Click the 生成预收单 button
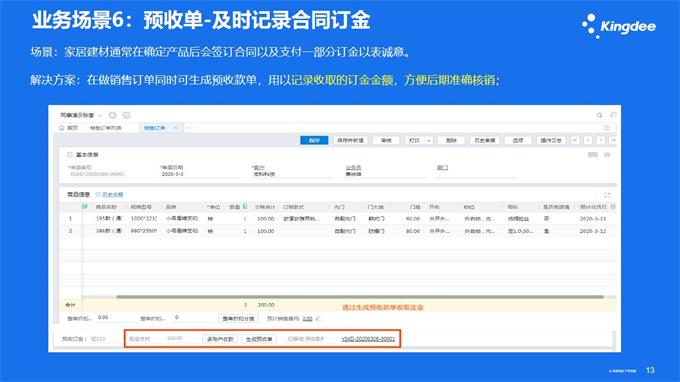 [259, 339]
